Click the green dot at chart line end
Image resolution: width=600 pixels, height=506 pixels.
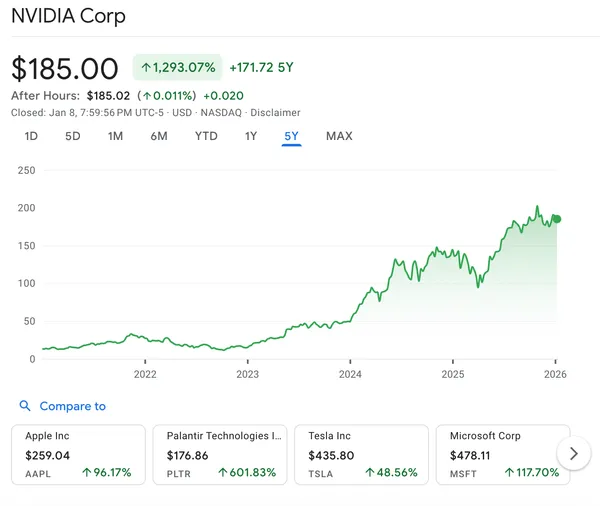tap(557, 219)
